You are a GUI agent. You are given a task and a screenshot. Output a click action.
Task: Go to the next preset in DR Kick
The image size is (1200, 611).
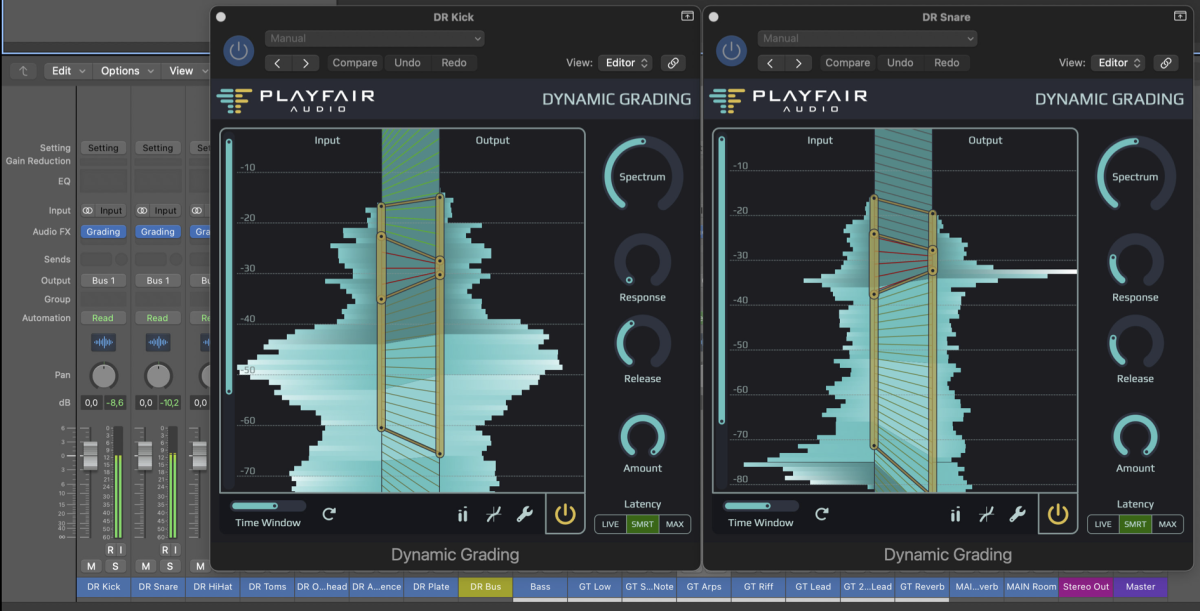coord(305,63)
